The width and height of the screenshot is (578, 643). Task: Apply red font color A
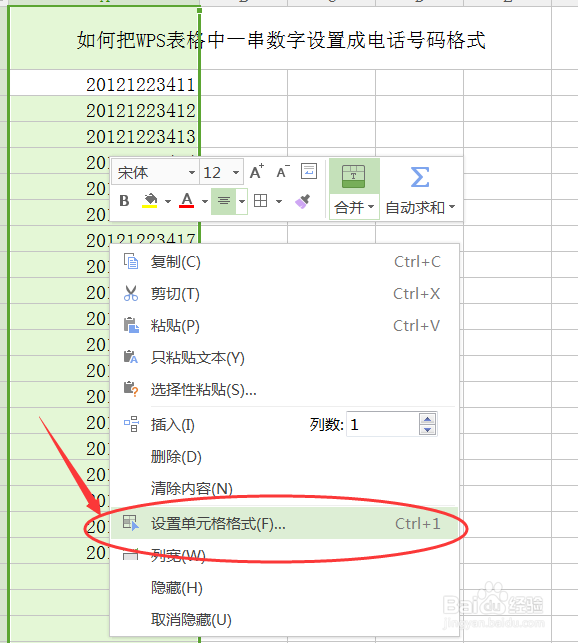point(187,201)
